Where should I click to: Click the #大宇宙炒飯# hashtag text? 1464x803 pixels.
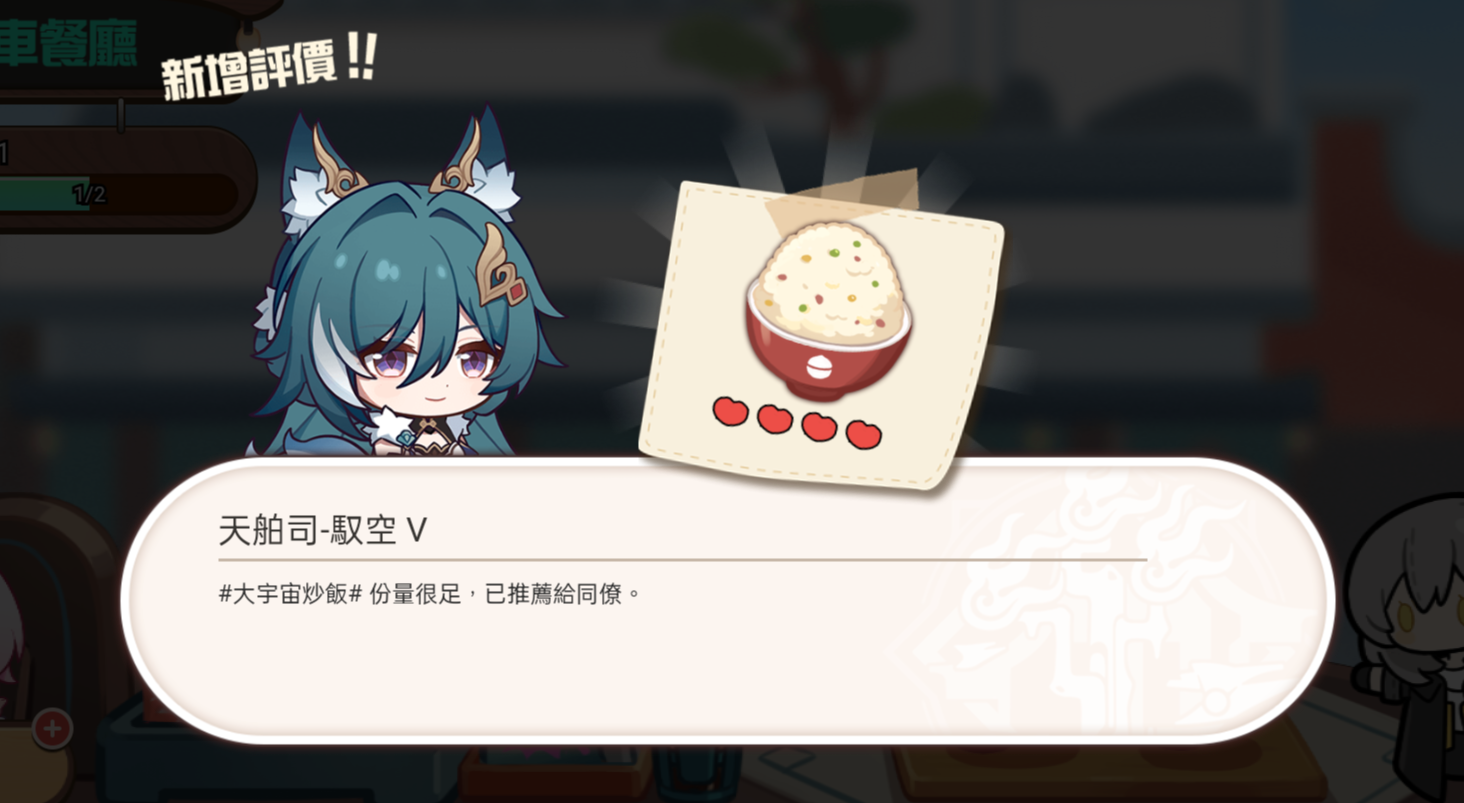289,594
